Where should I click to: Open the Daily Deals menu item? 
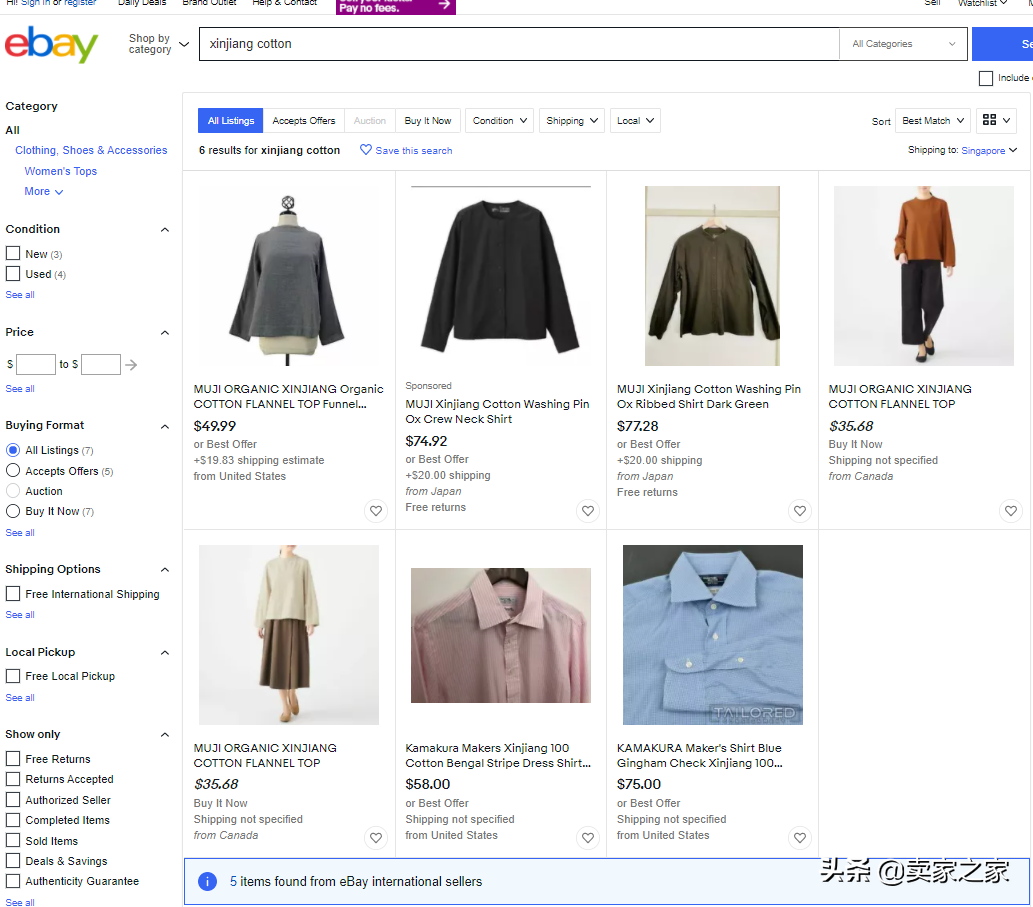[x=141, y=4]
